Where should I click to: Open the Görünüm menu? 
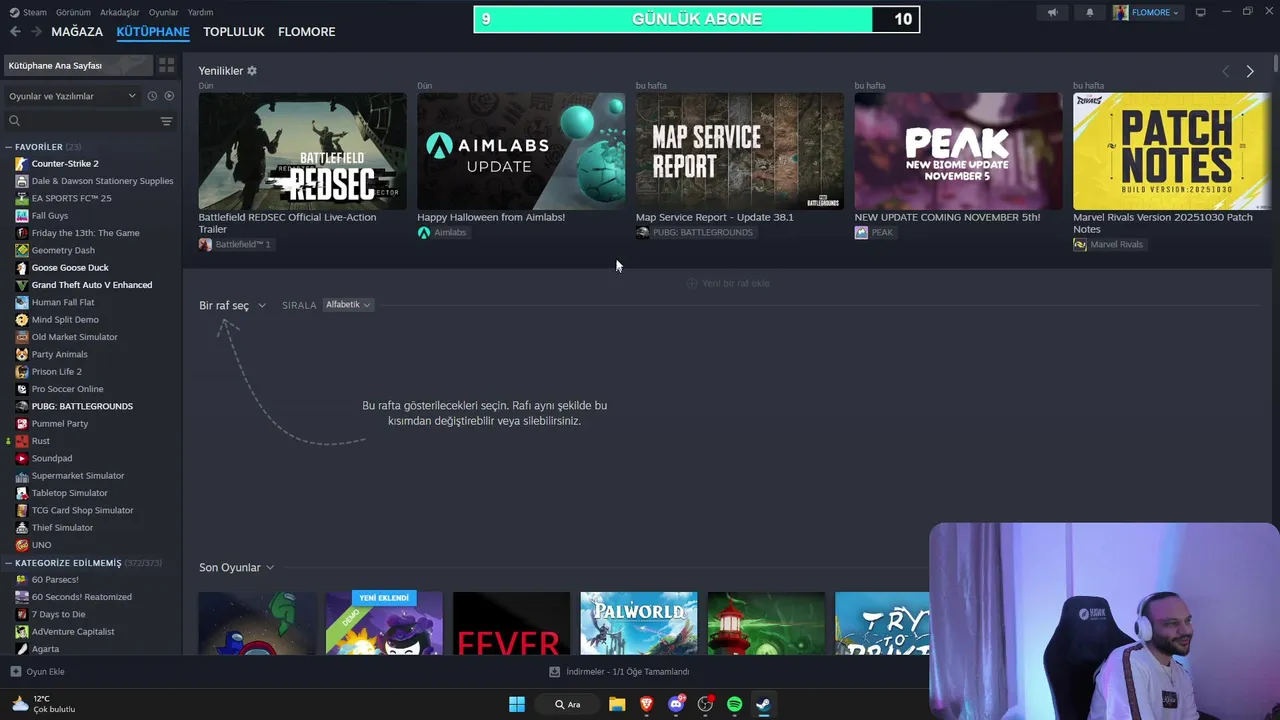click(x=73, y=12)
